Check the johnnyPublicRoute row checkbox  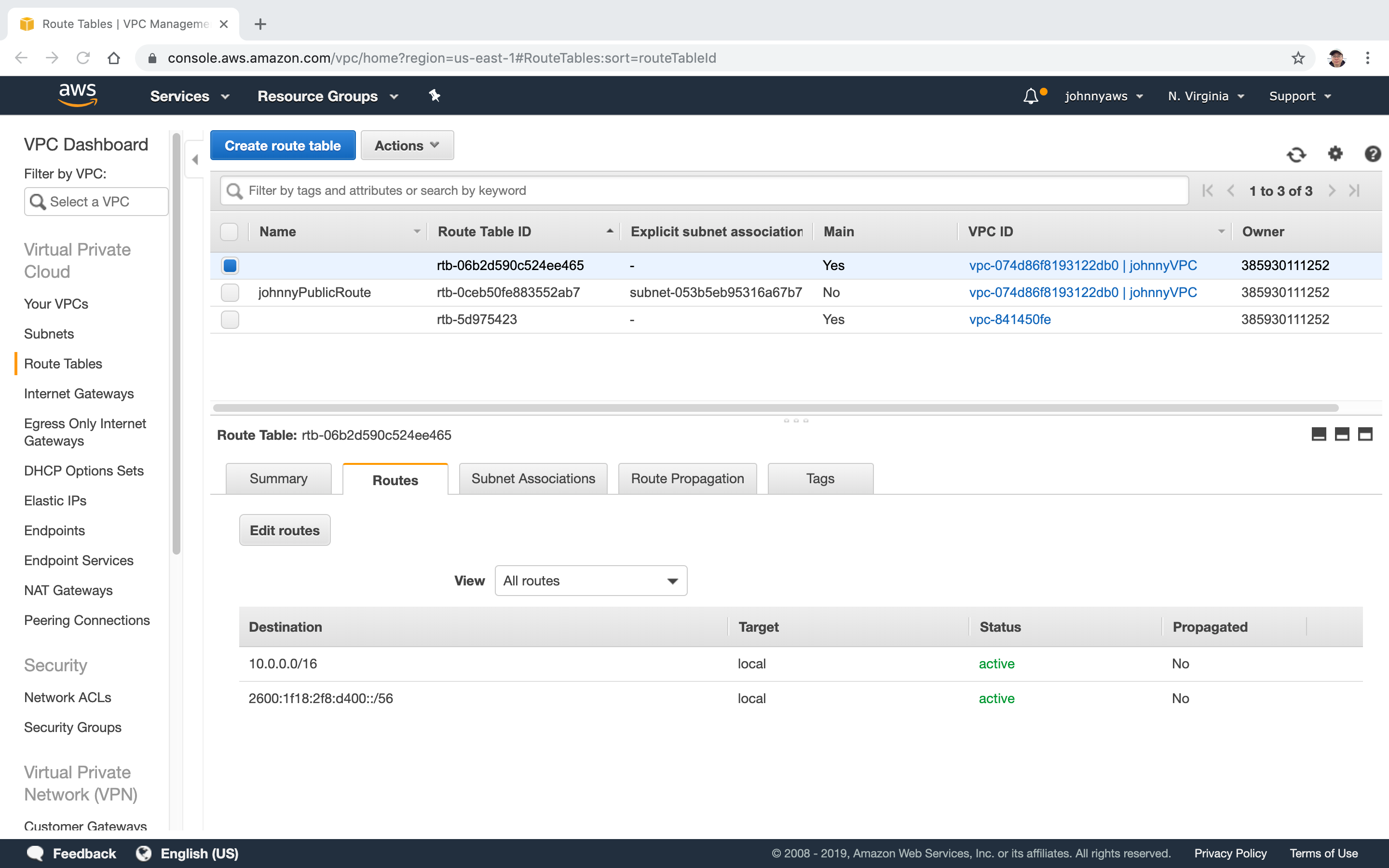pos(230,292)
